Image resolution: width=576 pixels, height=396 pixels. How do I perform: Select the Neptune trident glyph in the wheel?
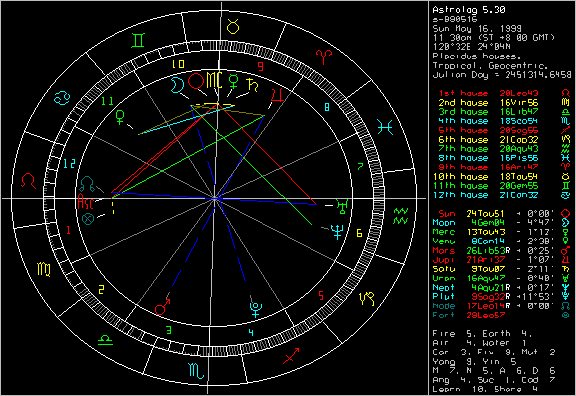(337, 231)
